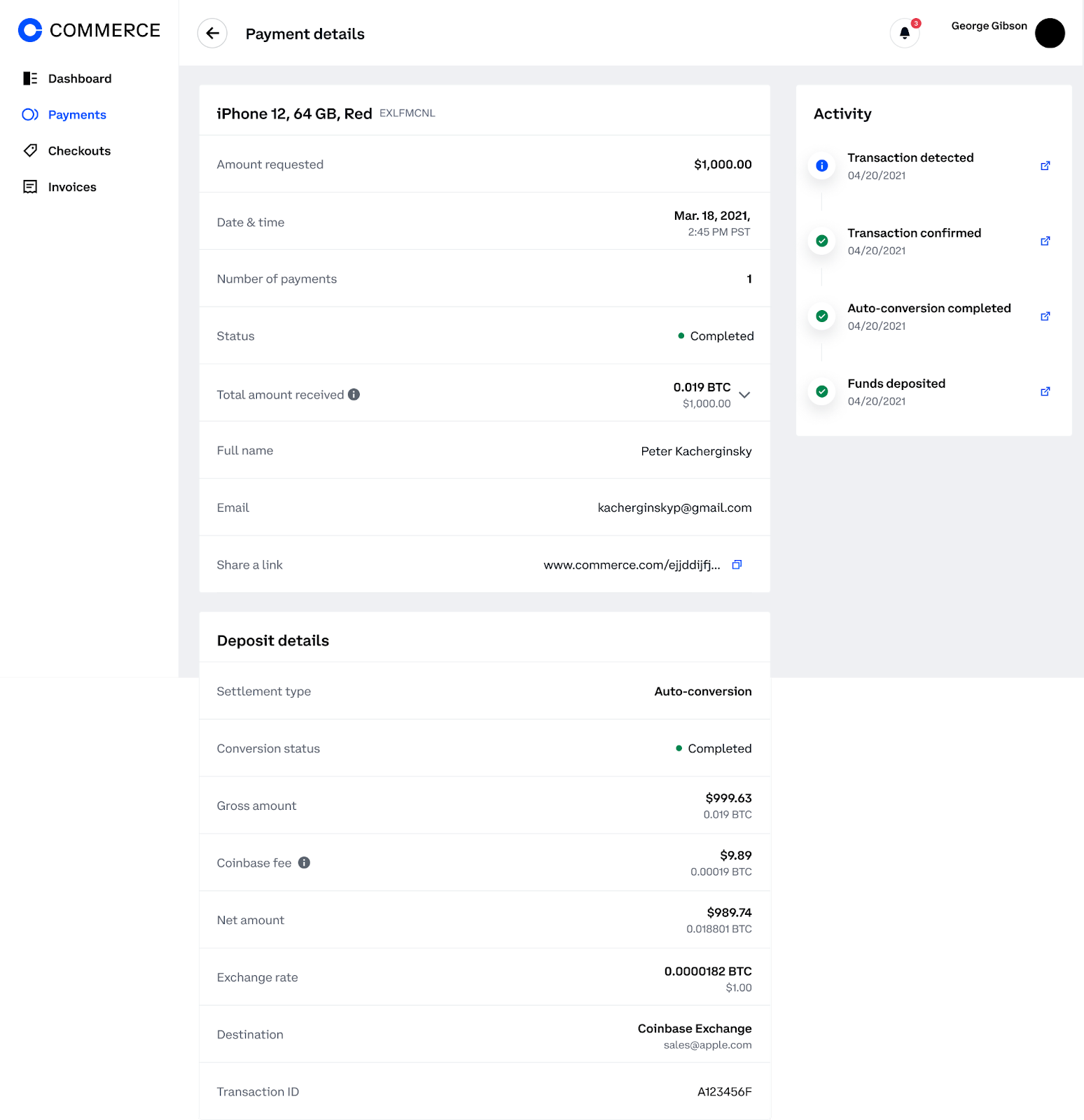Open the Dashboard menu item
The height and width of the screenshot is (1120, 1084).
[x=80, y=78]
